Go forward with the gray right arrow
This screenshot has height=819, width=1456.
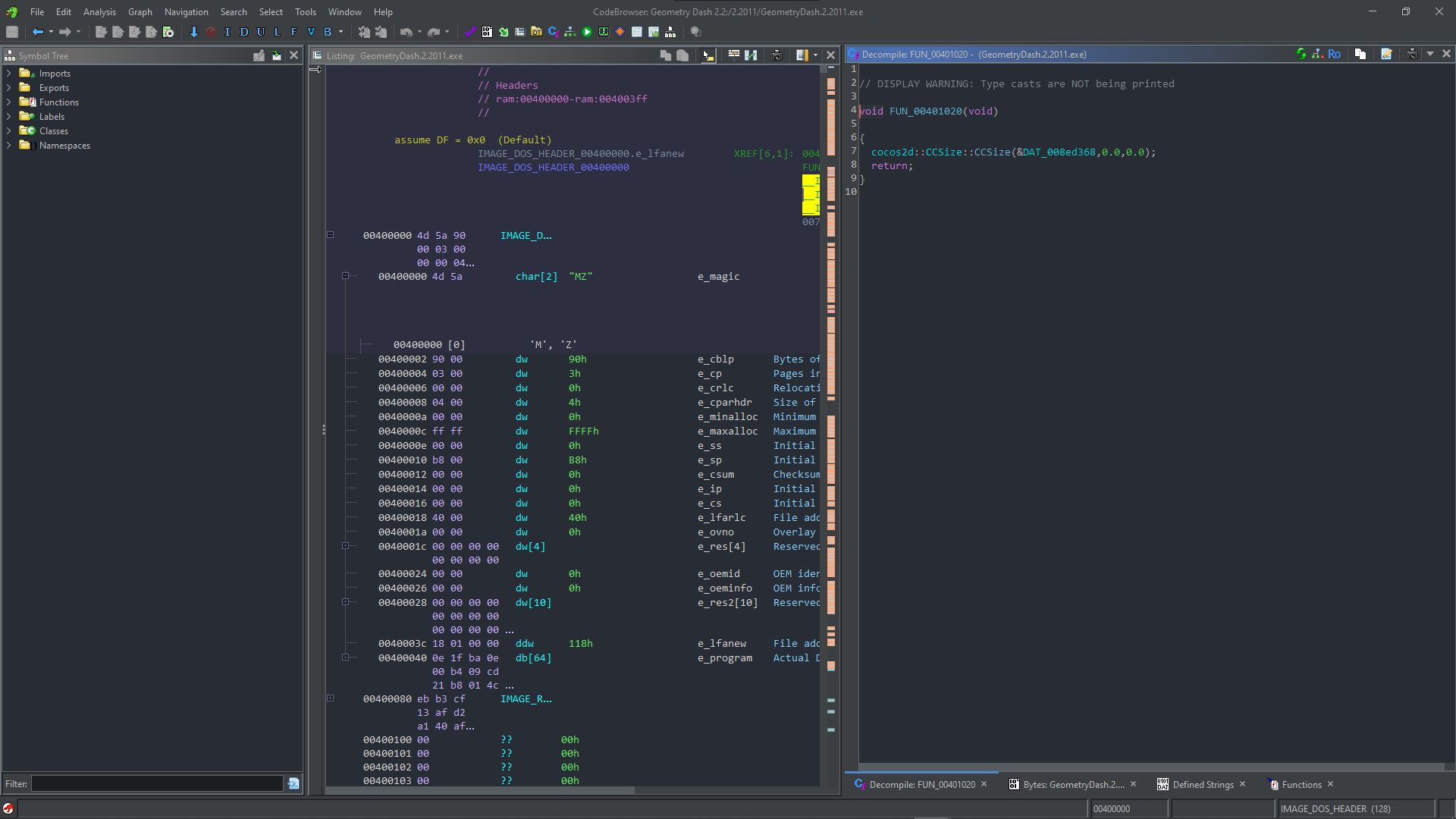pos(65,32)
